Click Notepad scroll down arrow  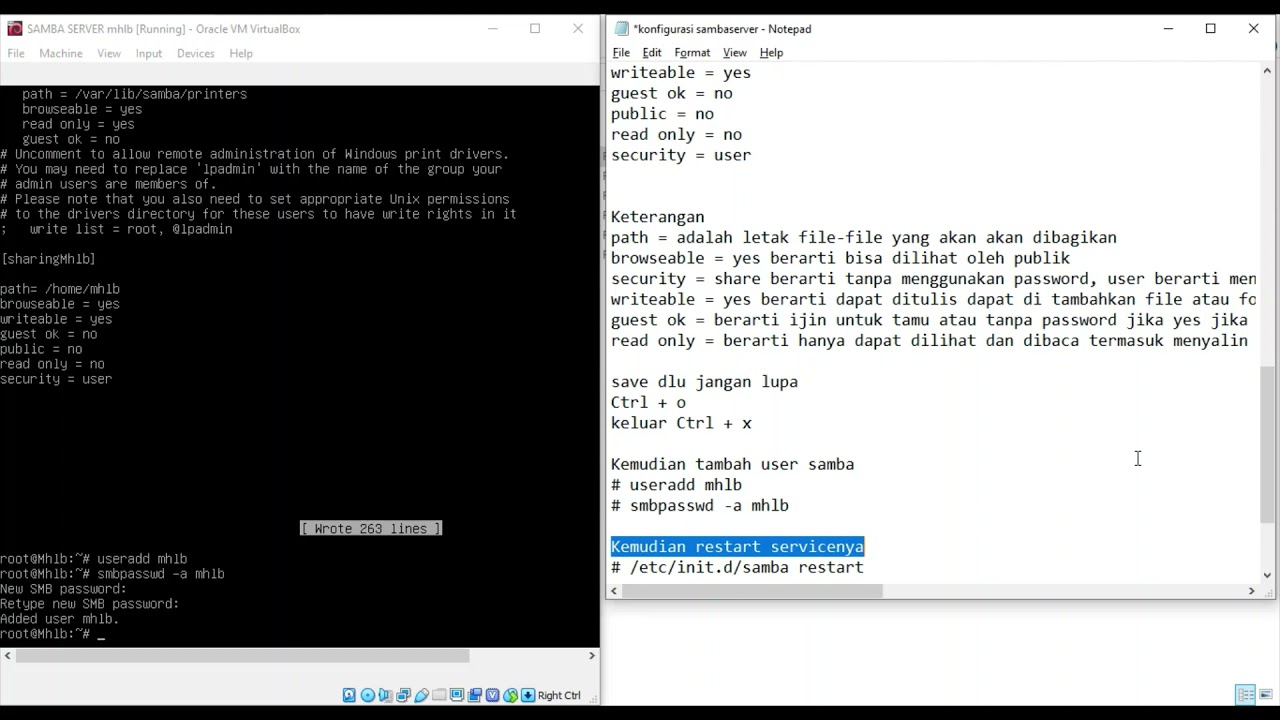tap(1268, 575)
